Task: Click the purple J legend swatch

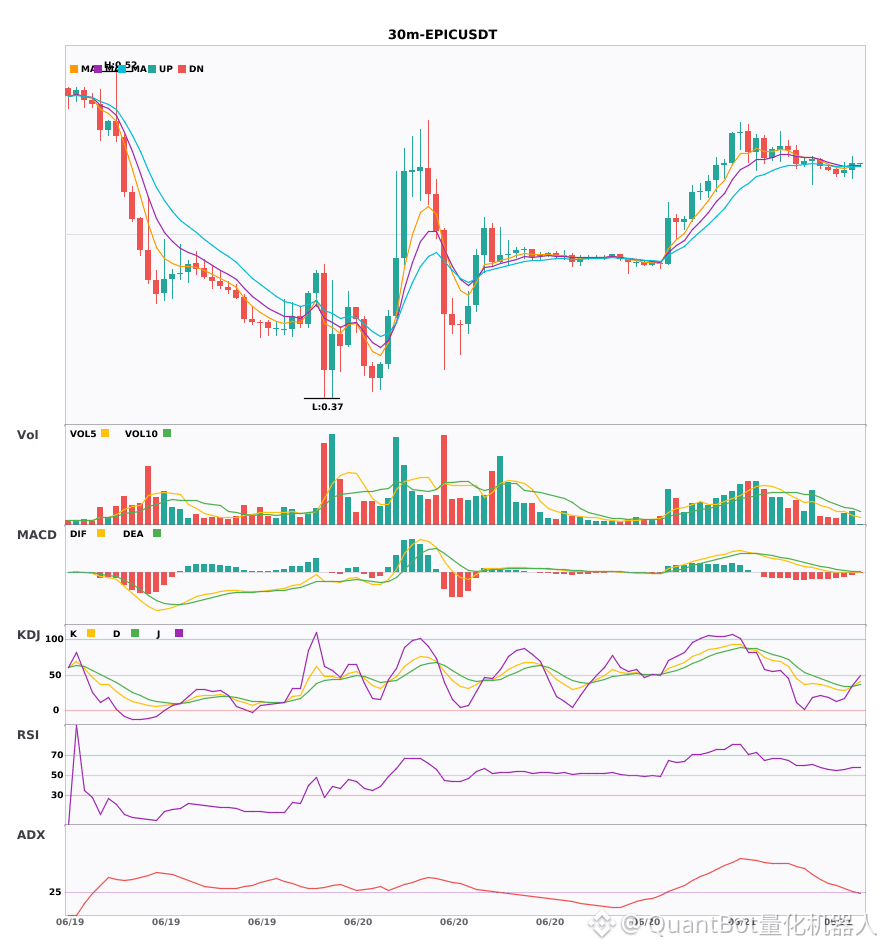Action: point(179,633)
